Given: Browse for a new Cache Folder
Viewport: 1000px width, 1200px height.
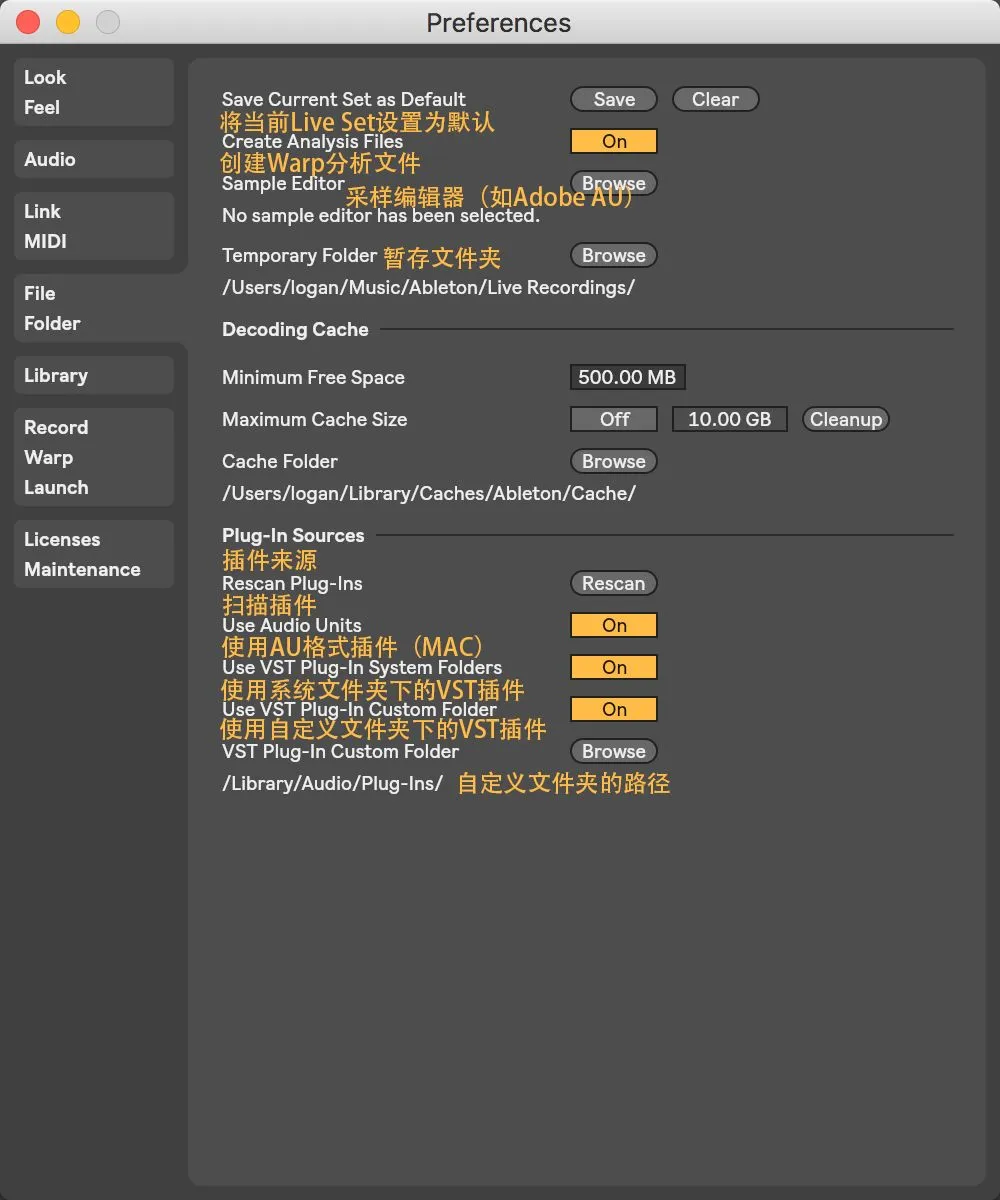Looking at the screenshot, I should (x=613, y=461).
